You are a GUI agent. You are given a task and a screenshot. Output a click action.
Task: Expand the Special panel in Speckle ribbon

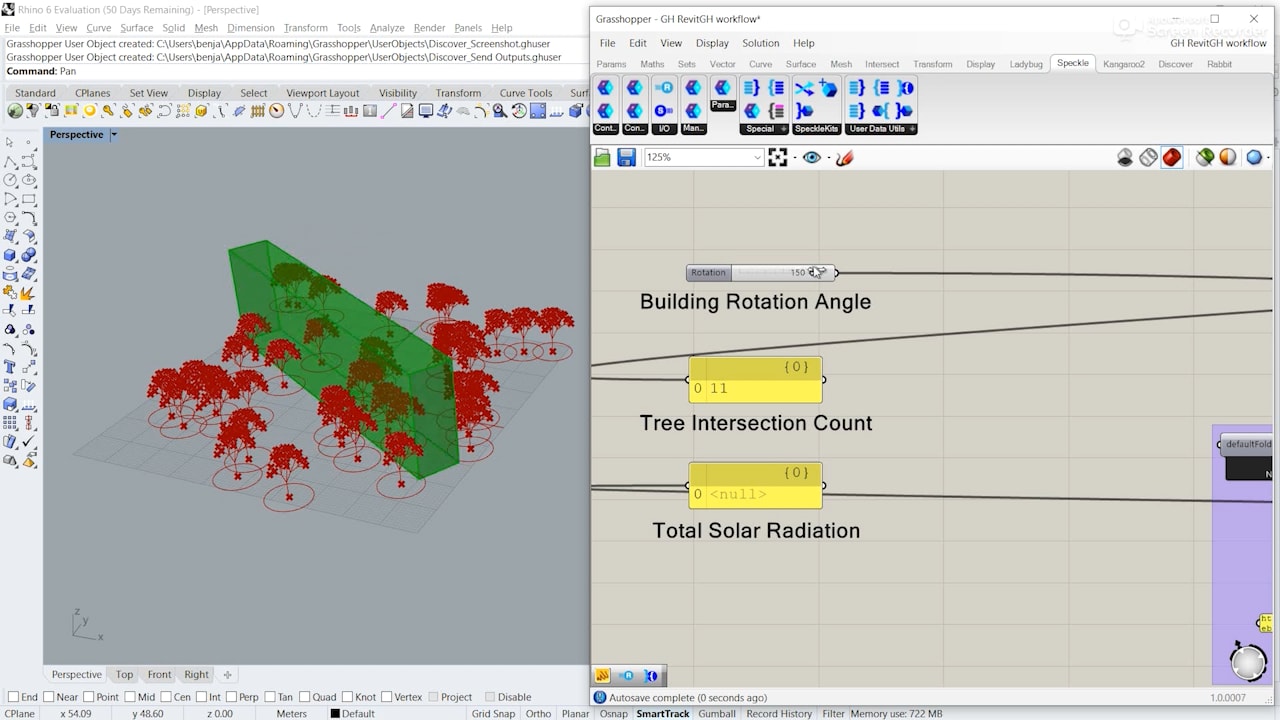tap(784, 129)
